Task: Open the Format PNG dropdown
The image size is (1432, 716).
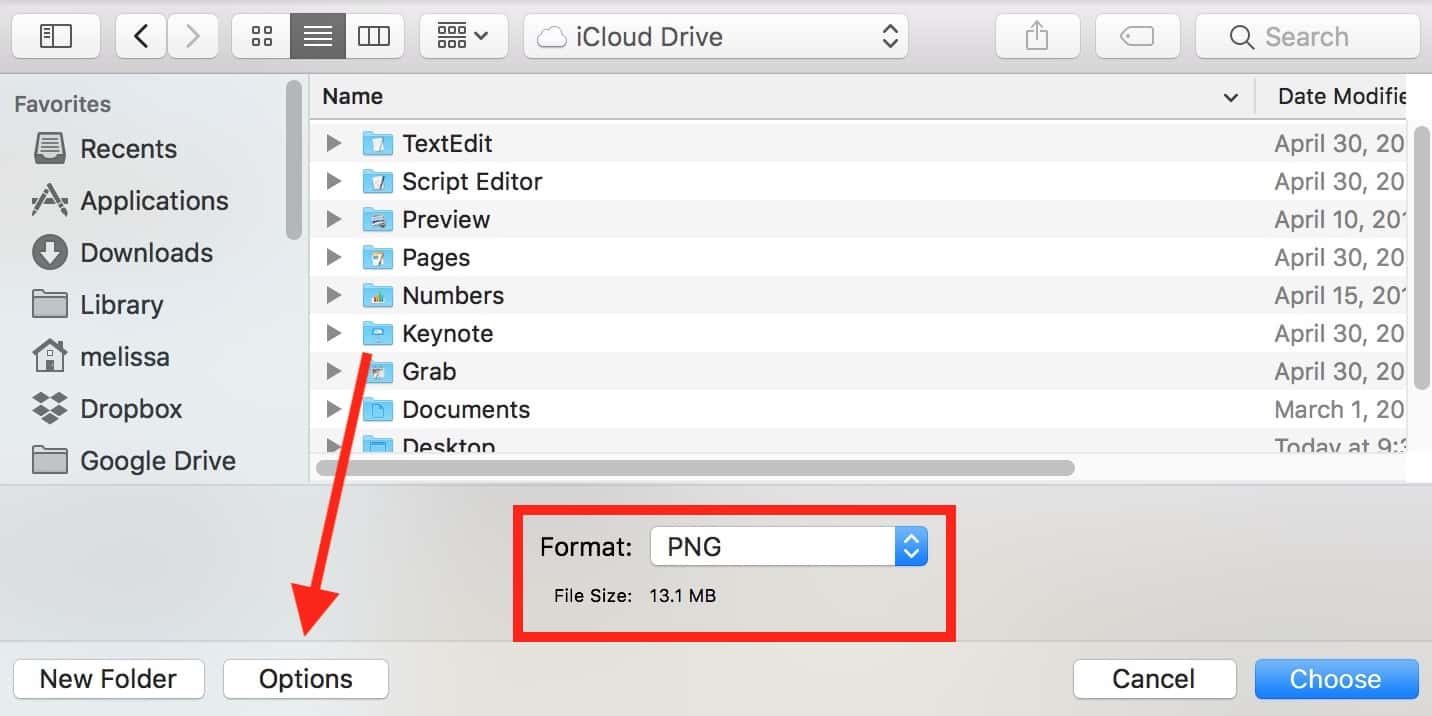Action: click(789, 547)
